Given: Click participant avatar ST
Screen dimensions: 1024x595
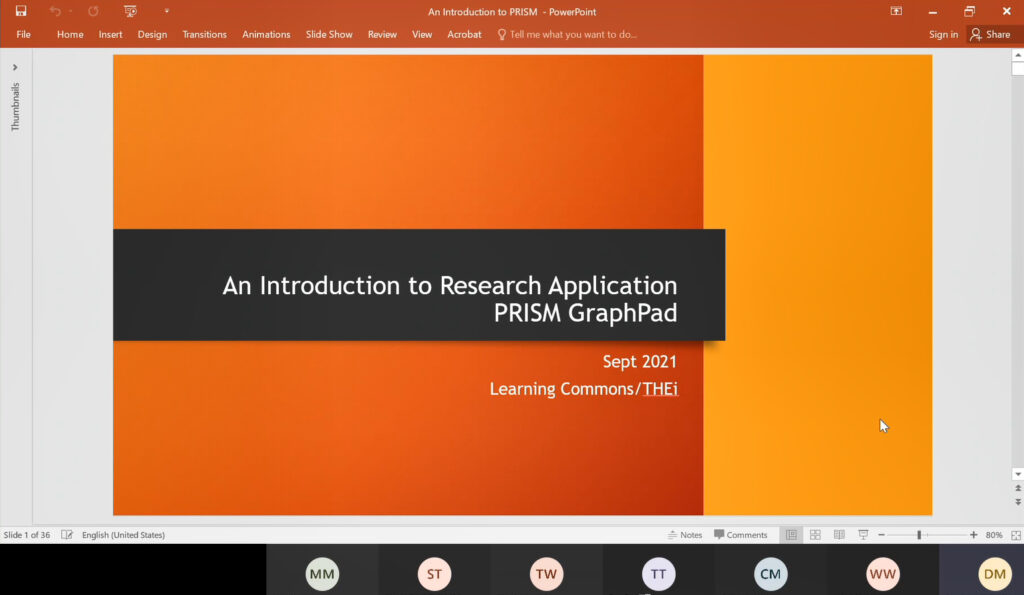Looking at the screenshot, I should pos(434,574).
